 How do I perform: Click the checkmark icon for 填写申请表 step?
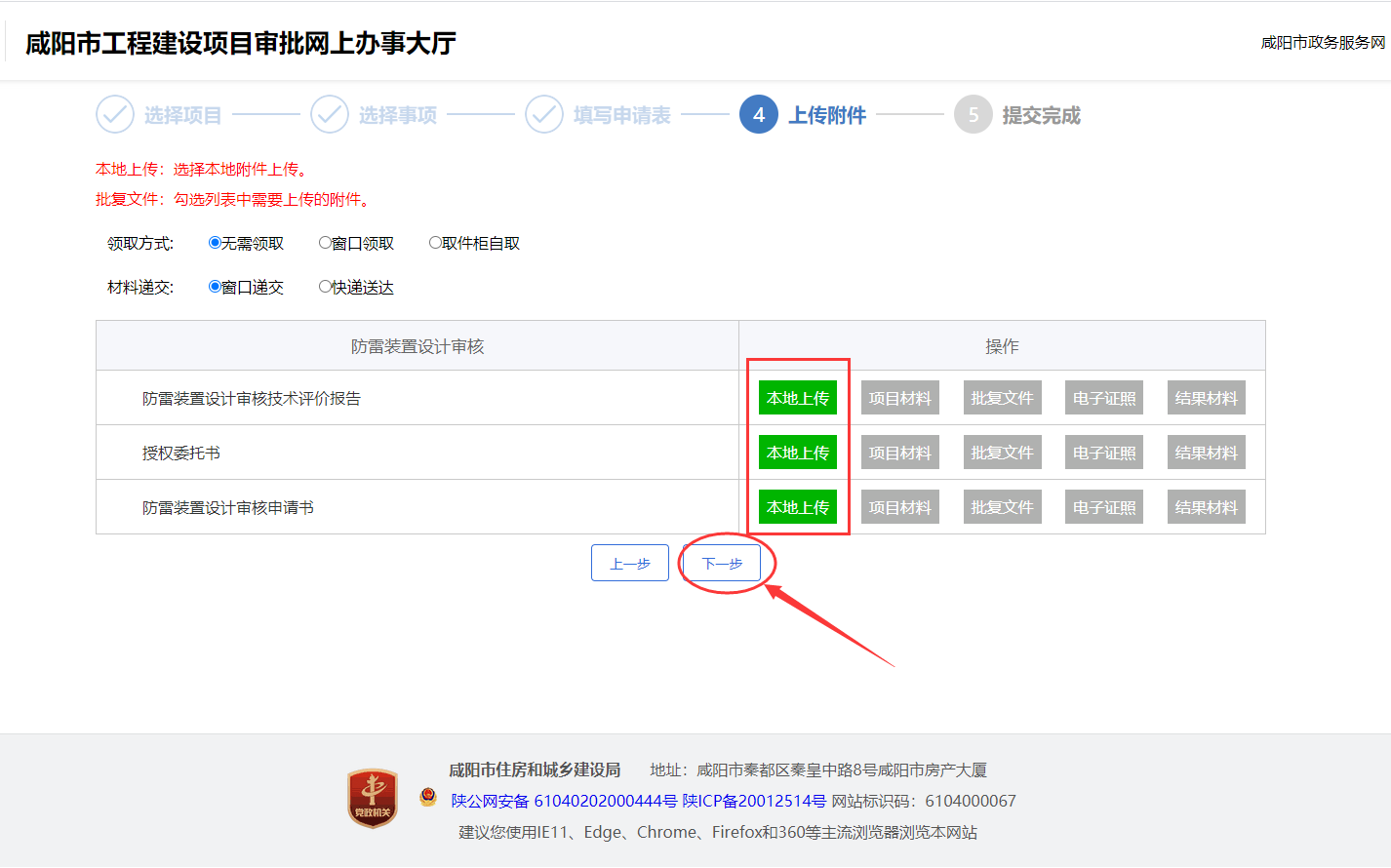point(544,115)
